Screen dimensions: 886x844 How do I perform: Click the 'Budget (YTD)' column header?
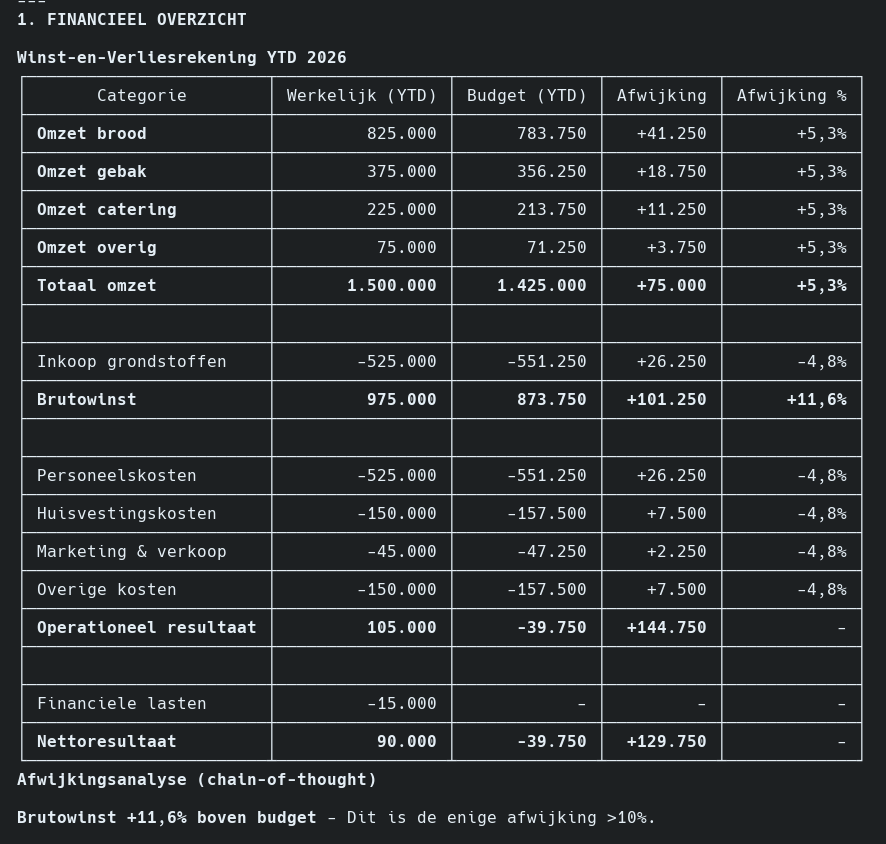(x=526, y=96)
